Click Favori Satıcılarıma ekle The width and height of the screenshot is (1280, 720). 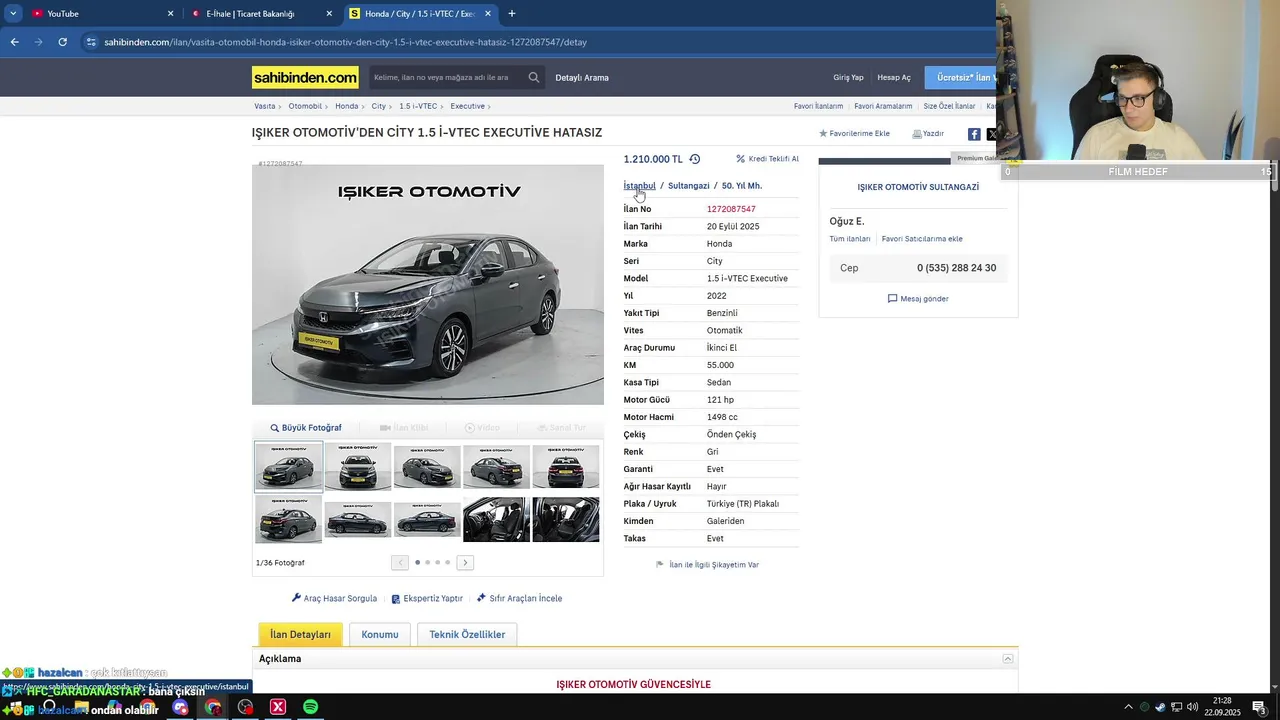922,239
